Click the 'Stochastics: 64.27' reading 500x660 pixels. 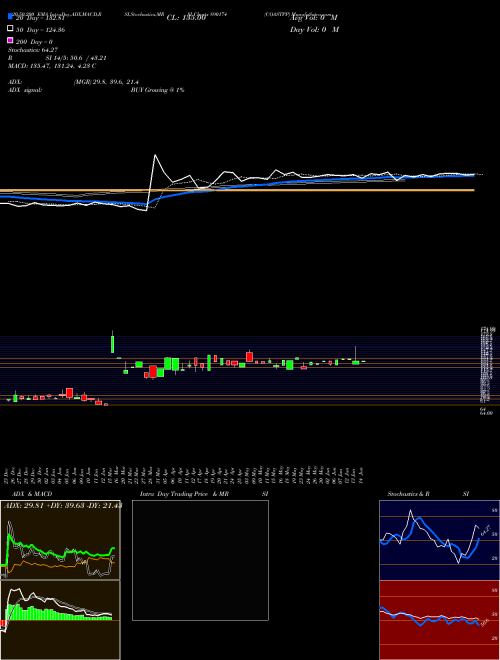click(x=33, y=50)
